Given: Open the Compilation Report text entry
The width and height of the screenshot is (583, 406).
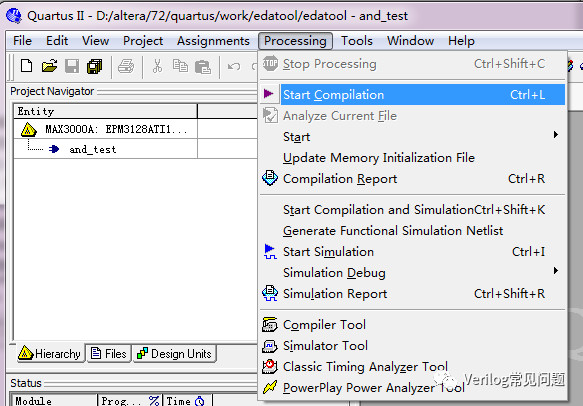Looking at the screenshot, I should click(340, 179).
